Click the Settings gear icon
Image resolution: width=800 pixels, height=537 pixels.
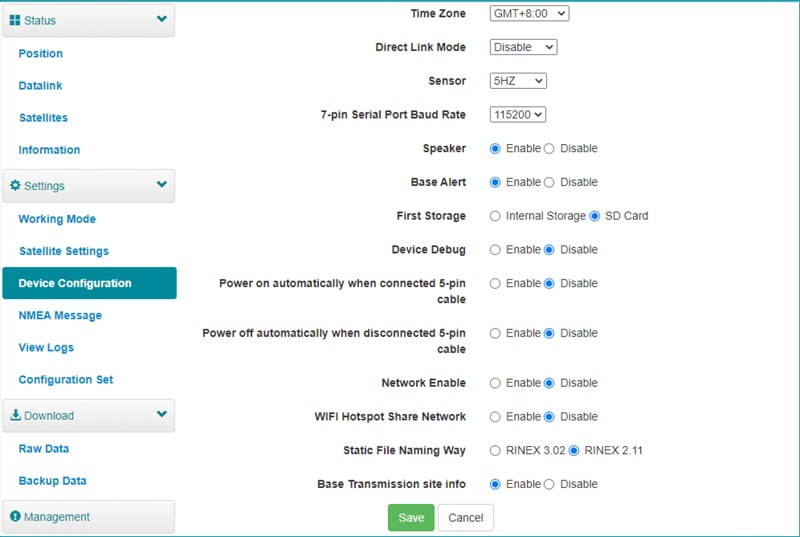pyautogui.click(x=15, y=186)
